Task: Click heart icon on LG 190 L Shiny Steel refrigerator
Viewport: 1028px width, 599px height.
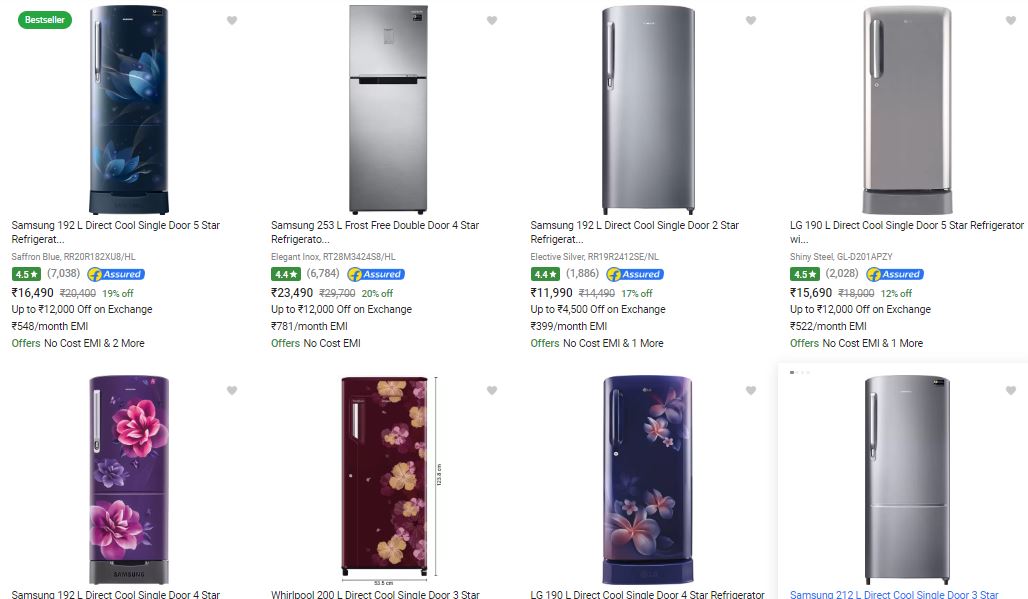Action: click(x=1010, y=21)
